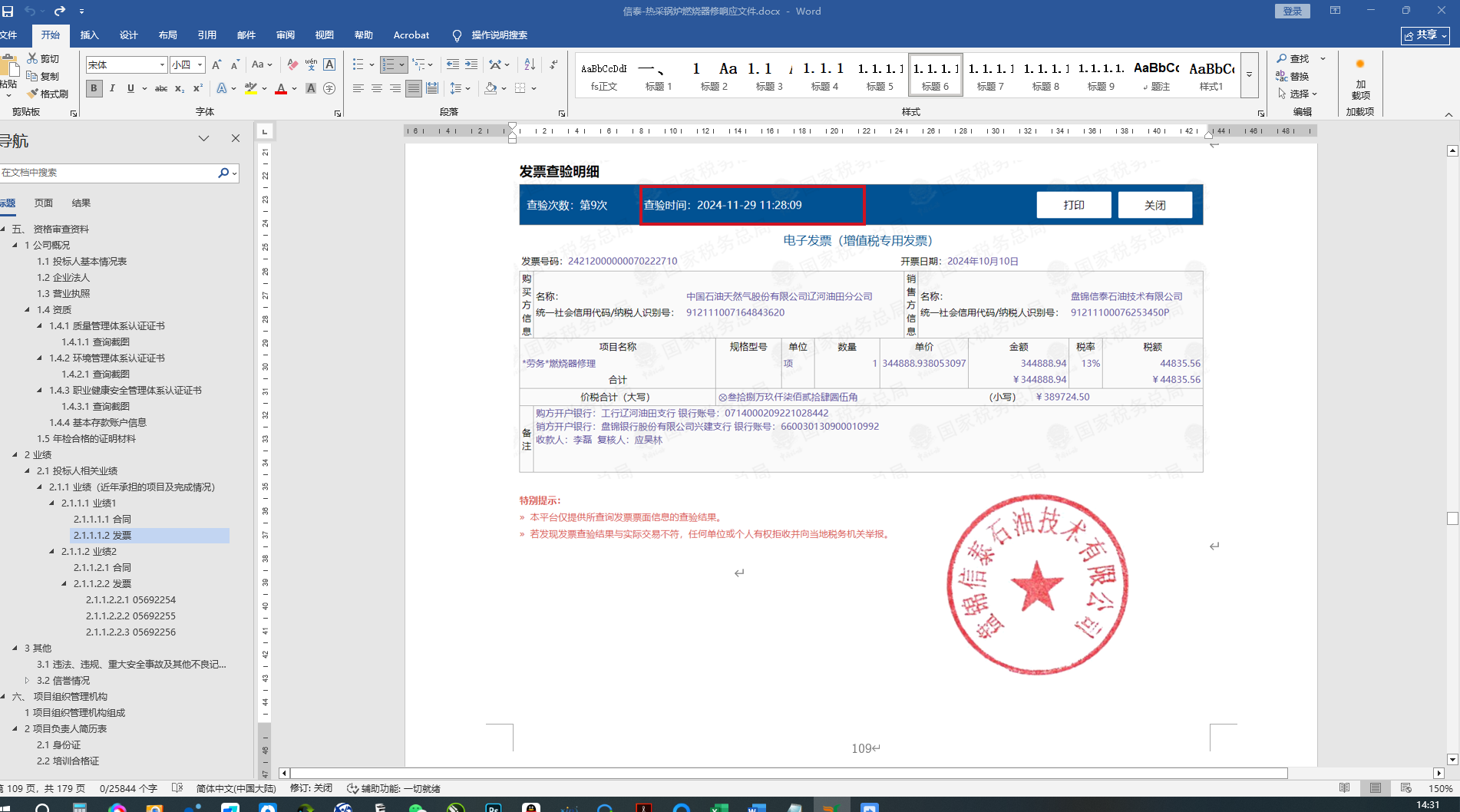Apply the yellow text highlight color
The width and height of the screenshot is (1460, 812).
(x=251, y=88)
